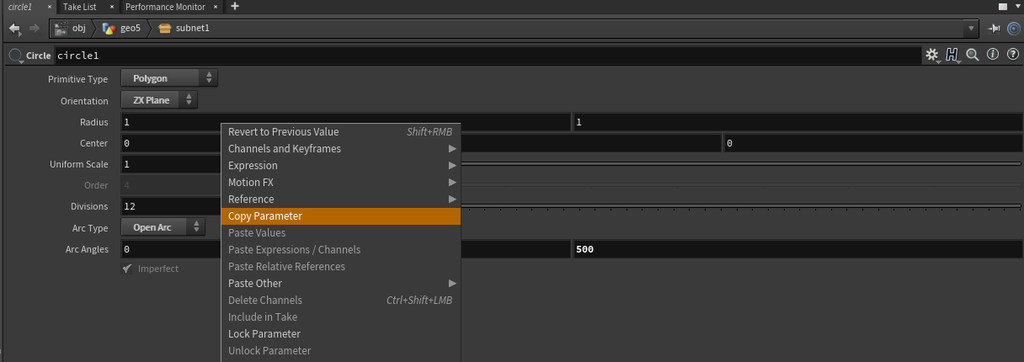Viewport: 1024px width, 362px height.
Task: Open the node help question icon
Action: click(x=1012, y=56)
